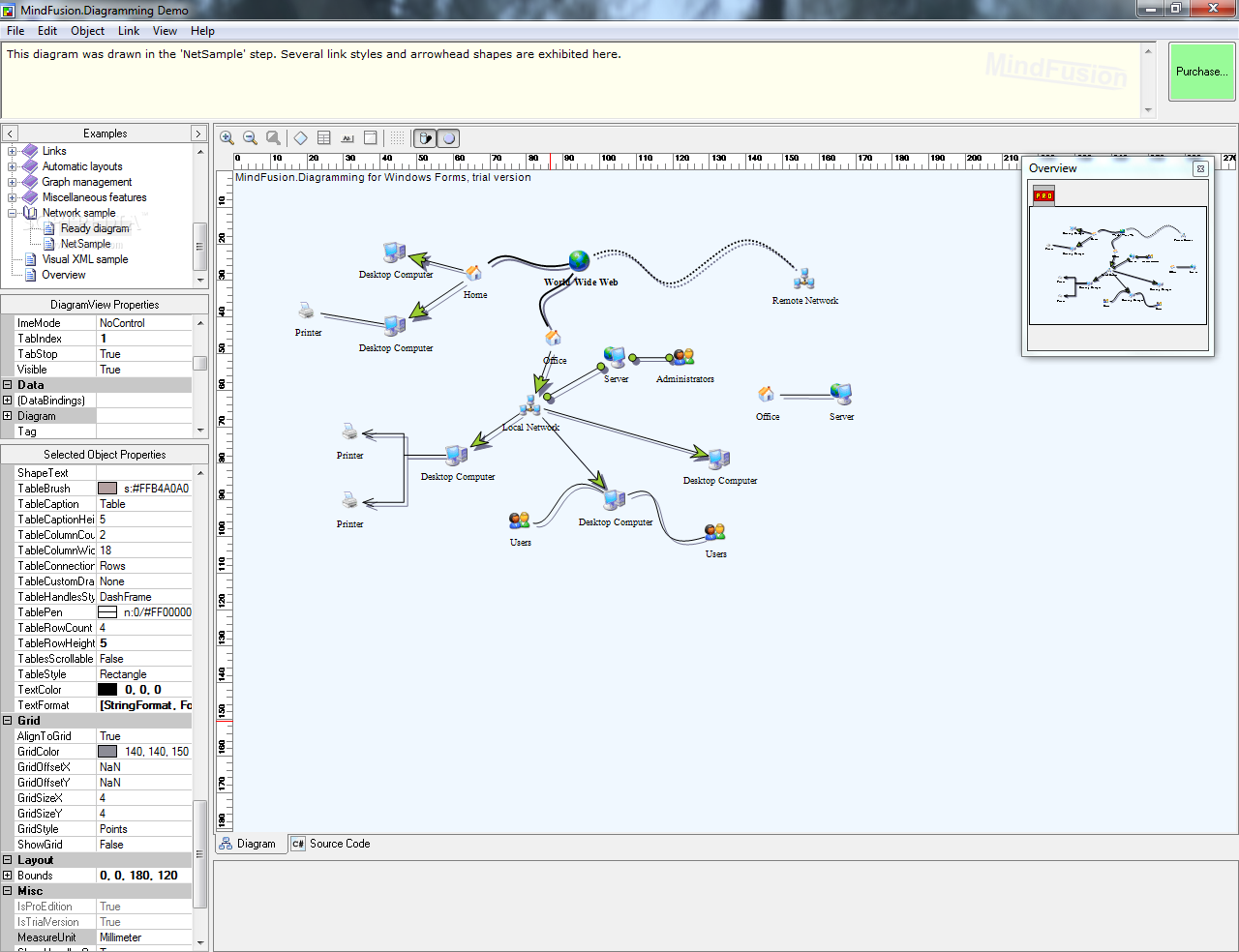Screen dimensions: 1239x952
Task: Click the Local Network node icon
Action: (530, 404)
